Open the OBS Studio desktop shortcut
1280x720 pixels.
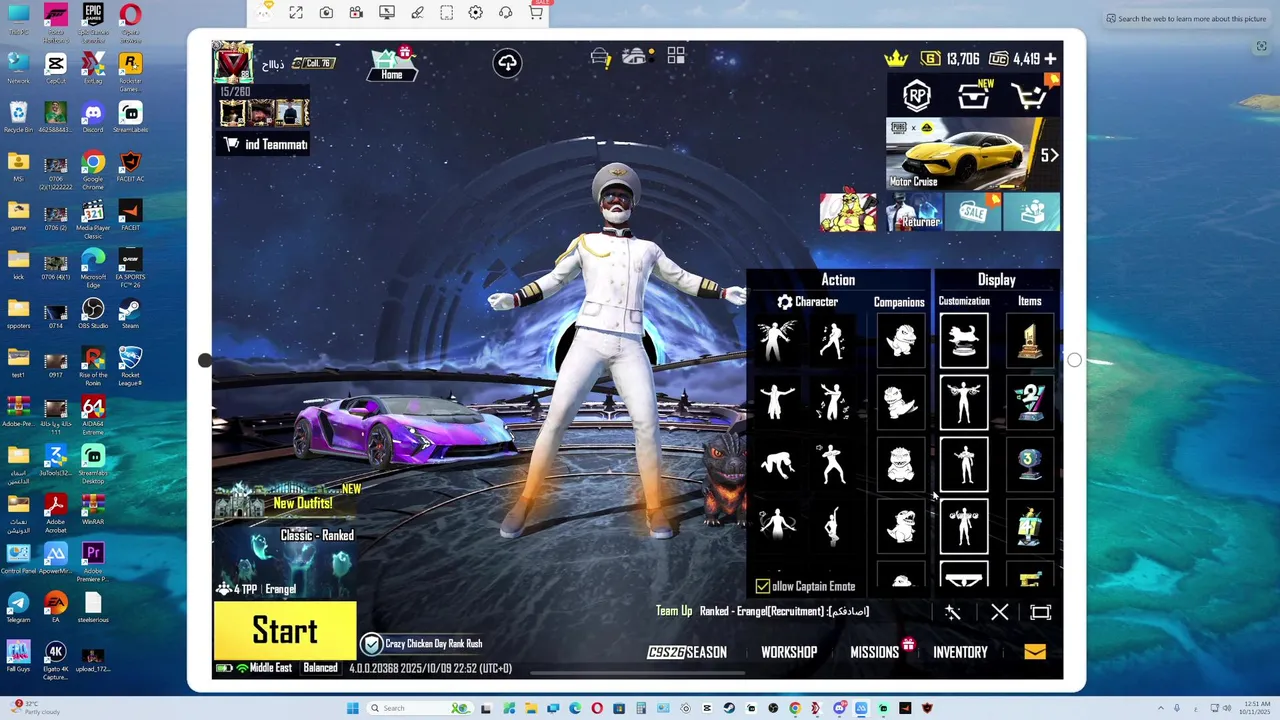pos(93,314)
